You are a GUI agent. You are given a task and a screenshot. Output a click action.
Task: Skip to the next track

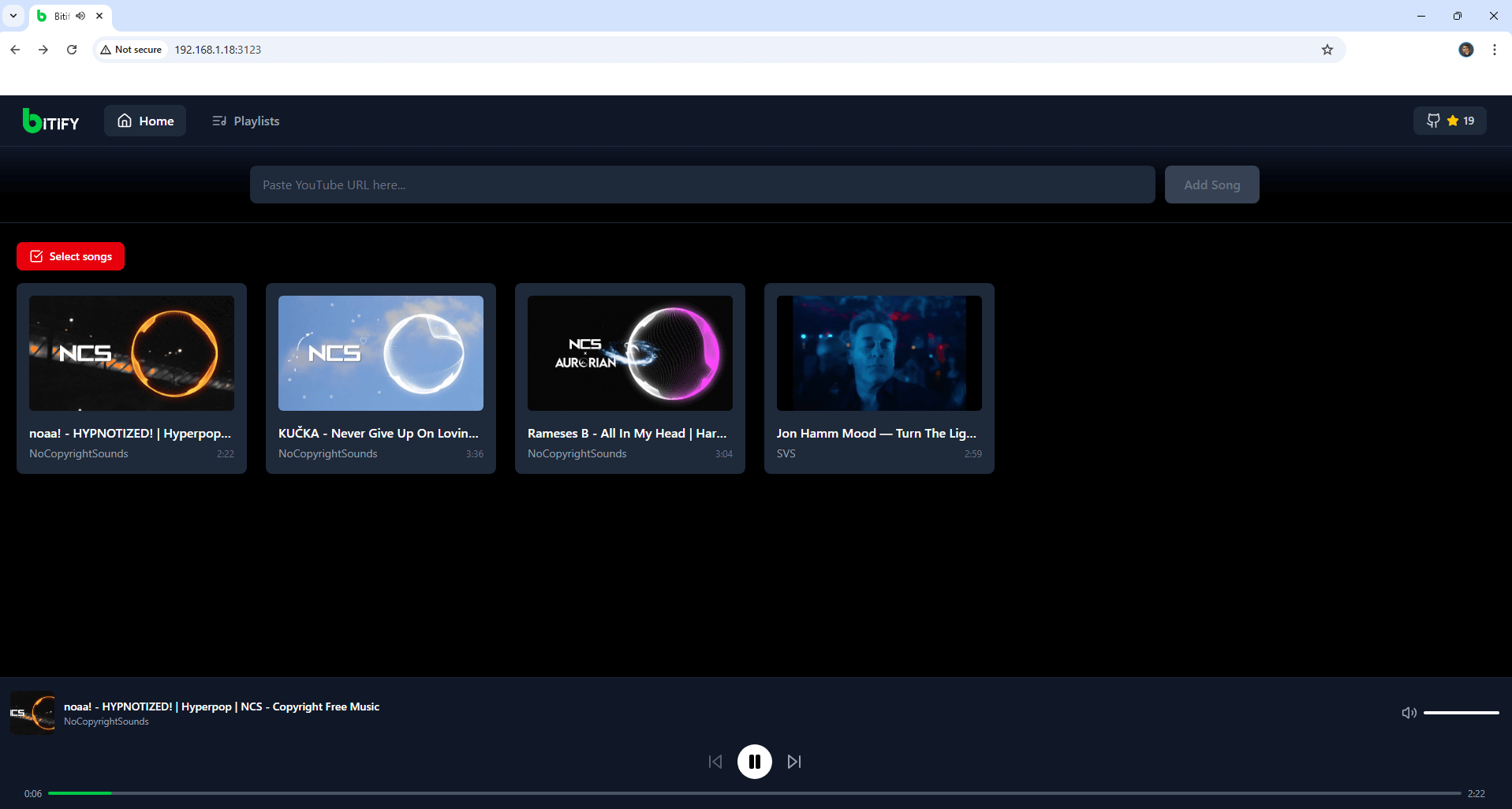coord(793,761)
